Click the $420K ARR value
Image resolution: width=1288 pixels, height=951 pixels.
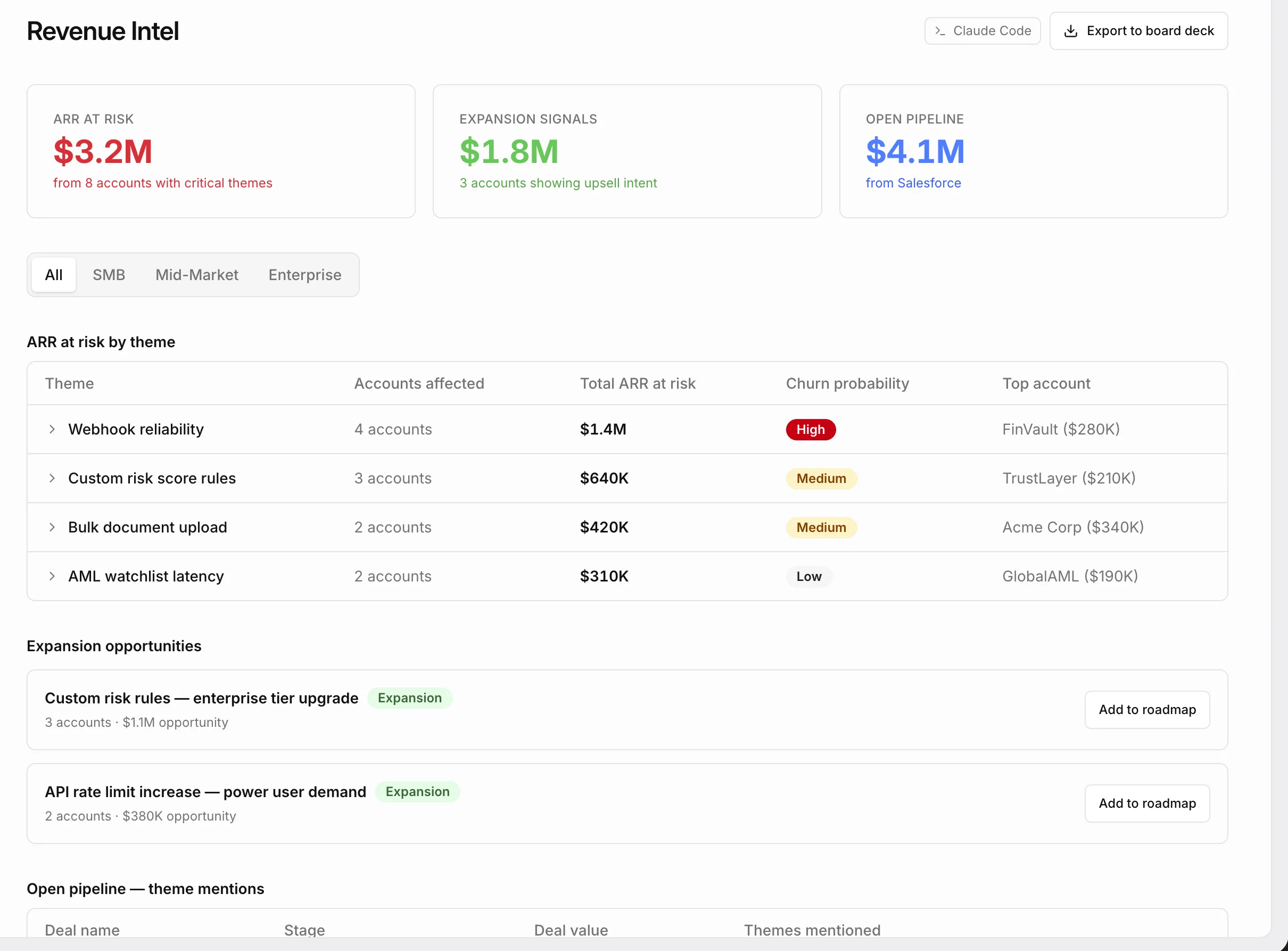click(x=605, y=527)
